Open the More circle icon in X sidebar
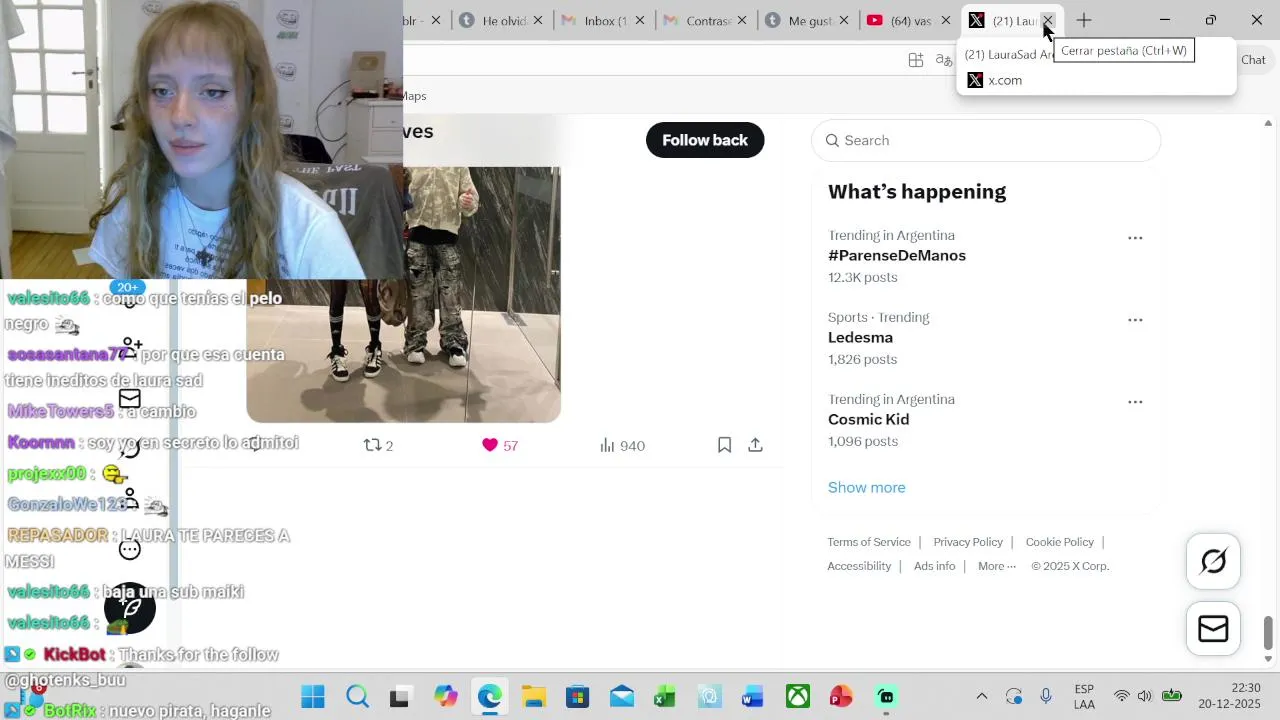 click(x=129, y=549)
